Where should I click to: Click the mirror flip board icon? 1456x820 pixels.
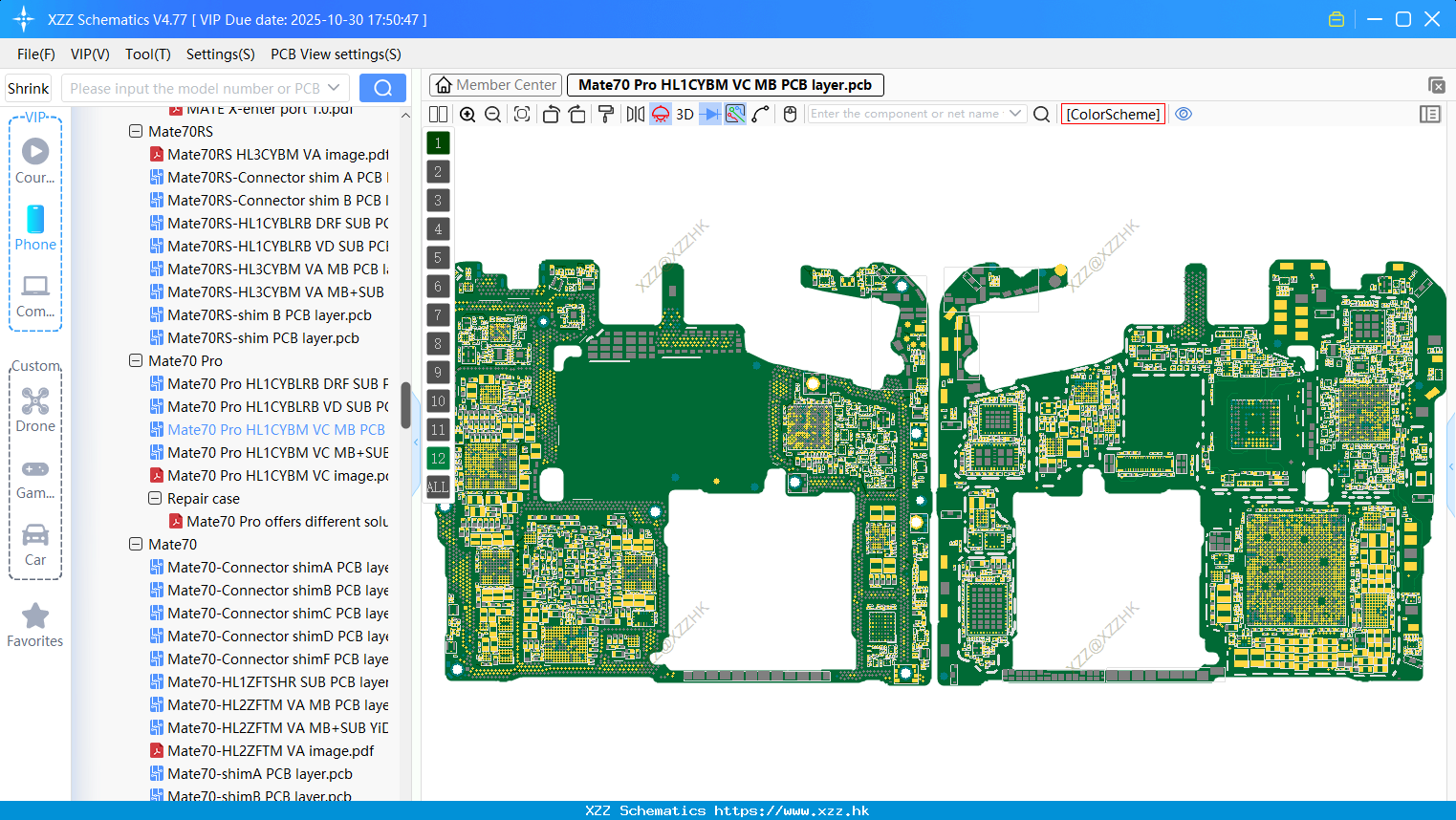pos(636,114)
